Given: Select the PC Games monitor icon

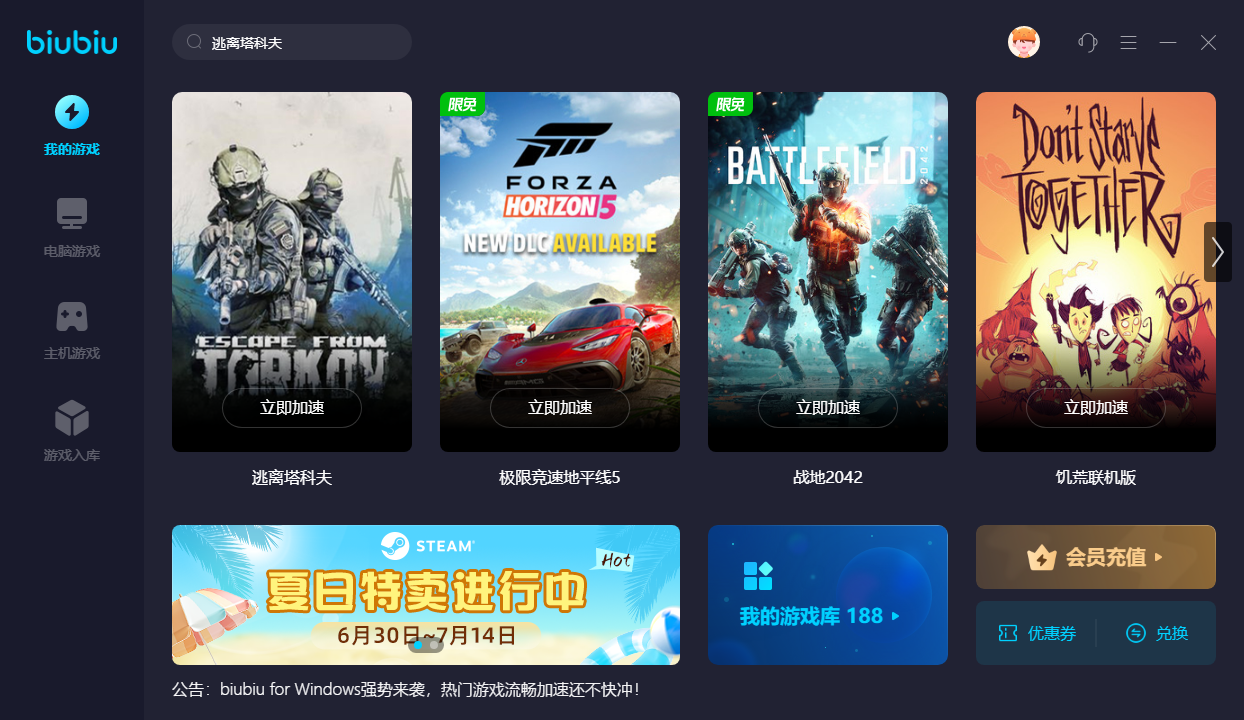Looking at the screenshot, I should [x=72, y=213].
